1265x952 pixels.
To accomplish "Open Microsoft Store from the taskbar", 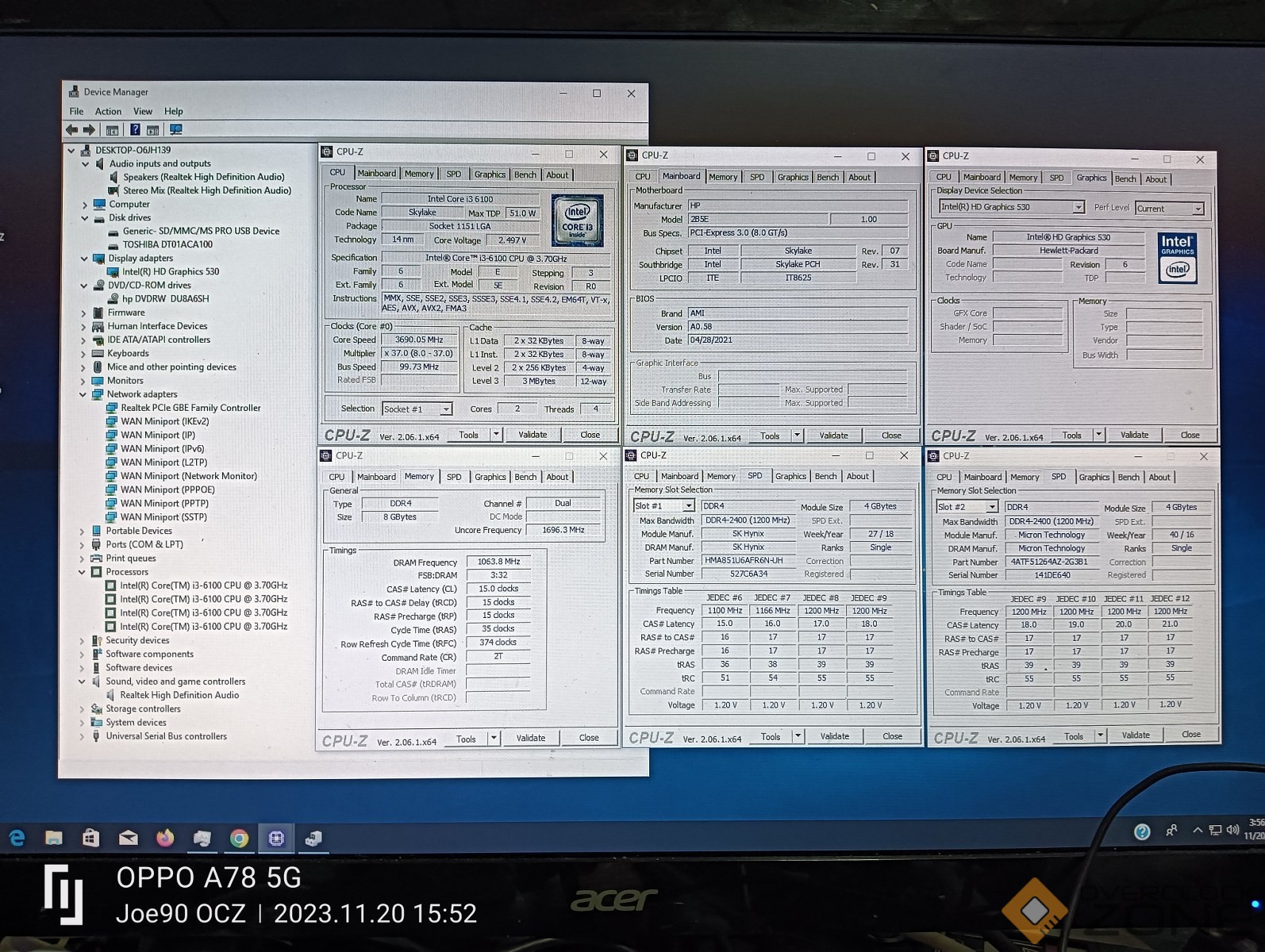I will click(x=90, y=838).
